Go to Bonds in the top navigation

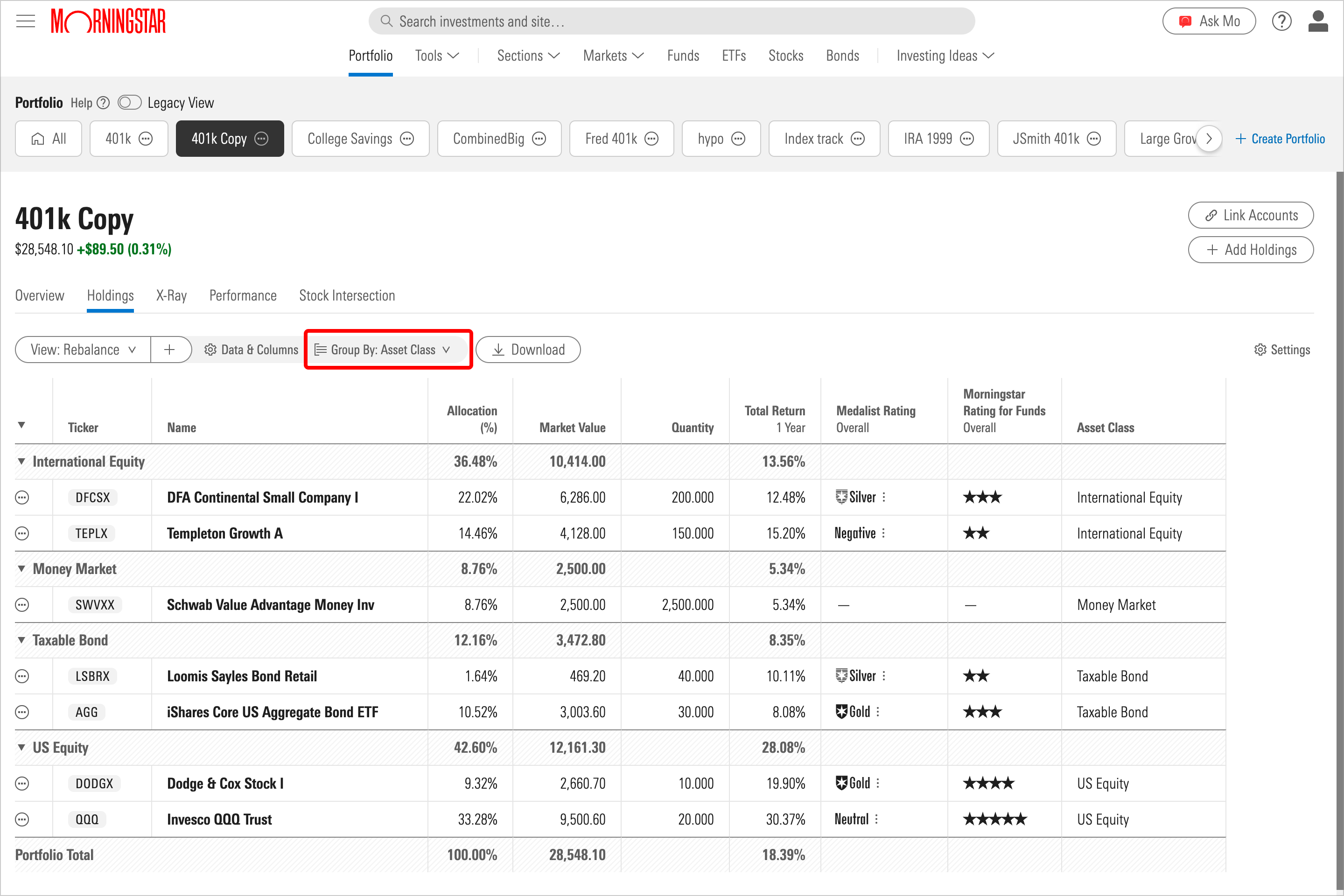pyautogui.click(x=842, y=56)
